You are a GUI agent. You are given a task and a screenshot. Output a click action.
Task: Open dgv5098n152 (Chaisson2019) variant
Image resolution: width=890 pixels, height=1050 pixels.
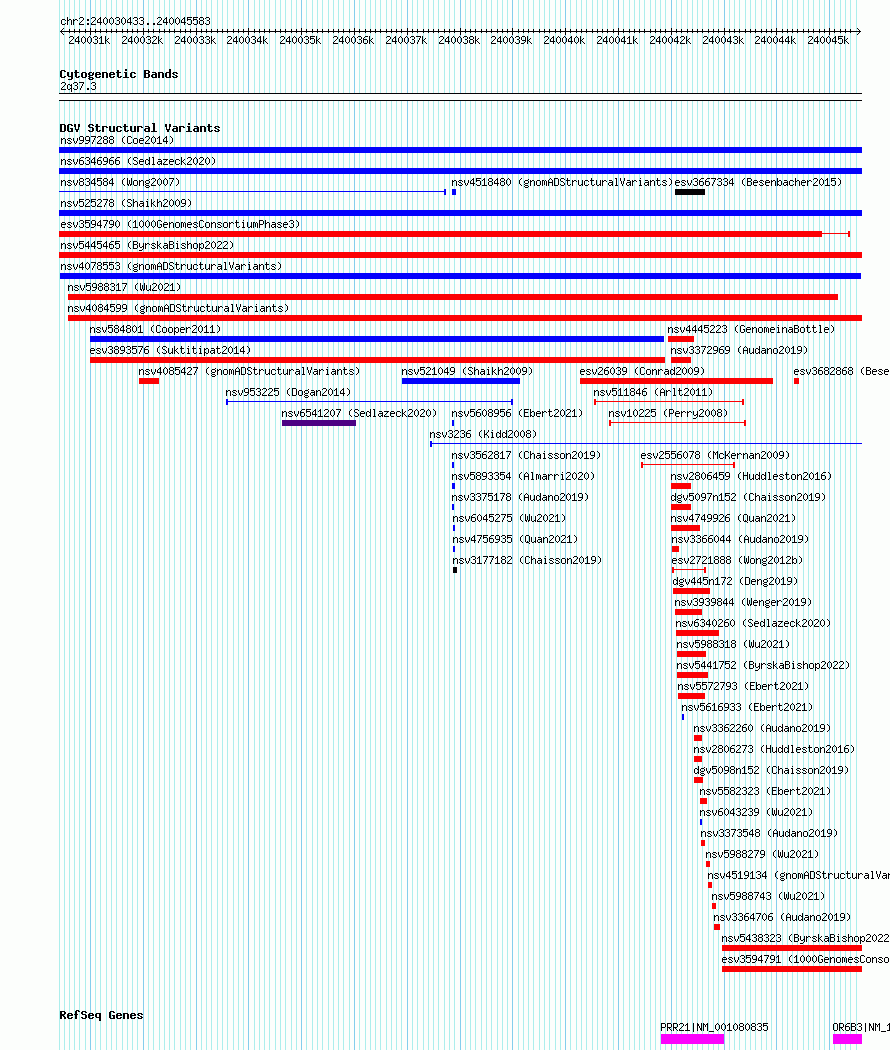click(x=771, y=770)
